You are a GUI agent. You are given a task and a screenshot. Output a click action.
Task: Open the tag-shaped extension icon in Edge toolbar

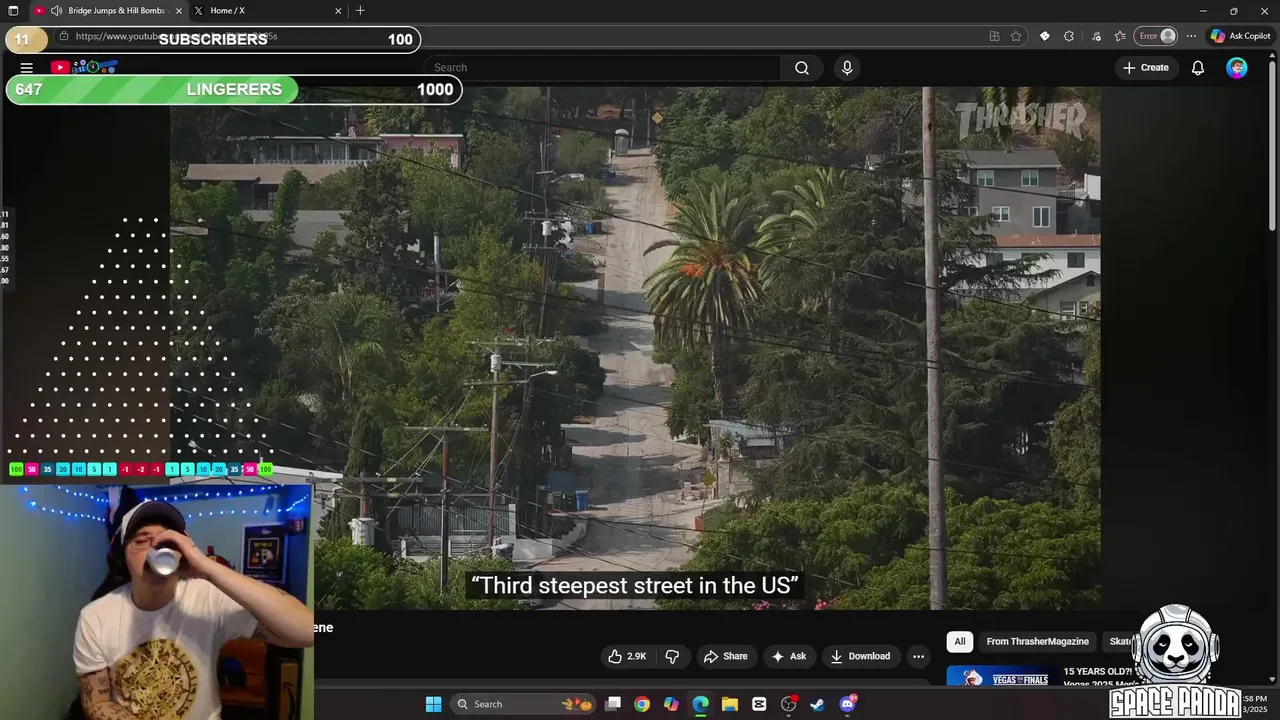click(1044, 36)
